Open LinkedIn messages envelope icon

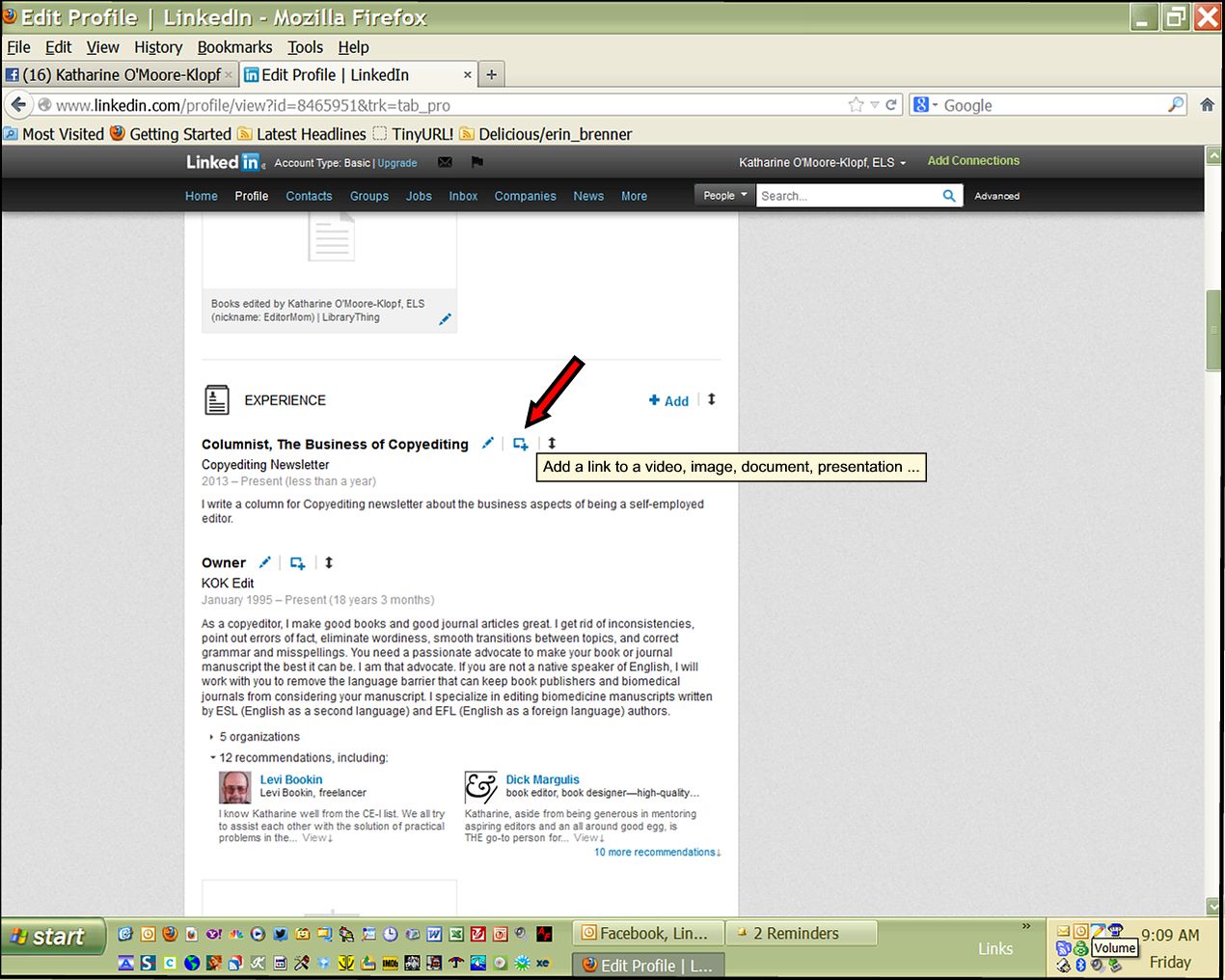[x=445, y=162]
